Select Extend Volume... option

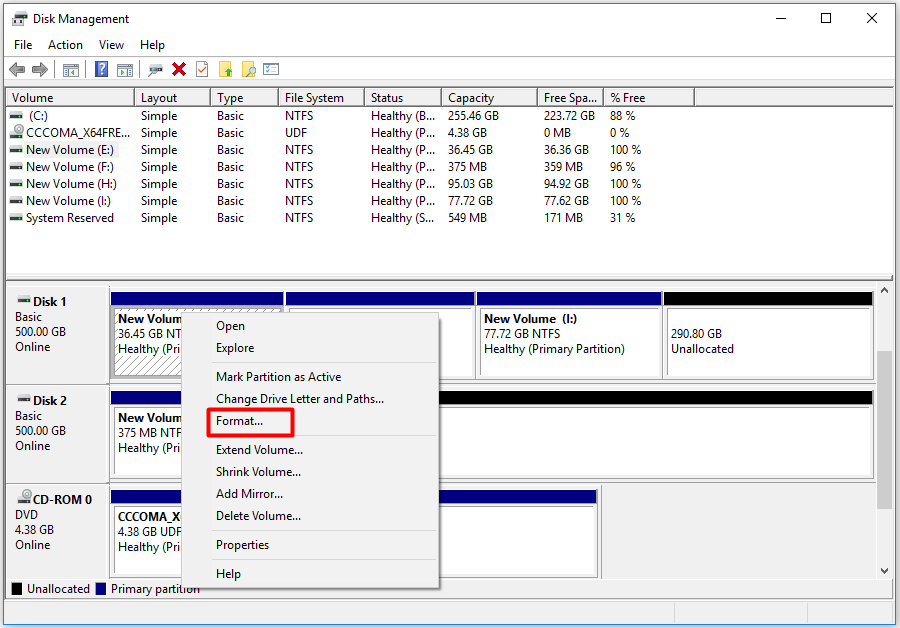point(311,449)
